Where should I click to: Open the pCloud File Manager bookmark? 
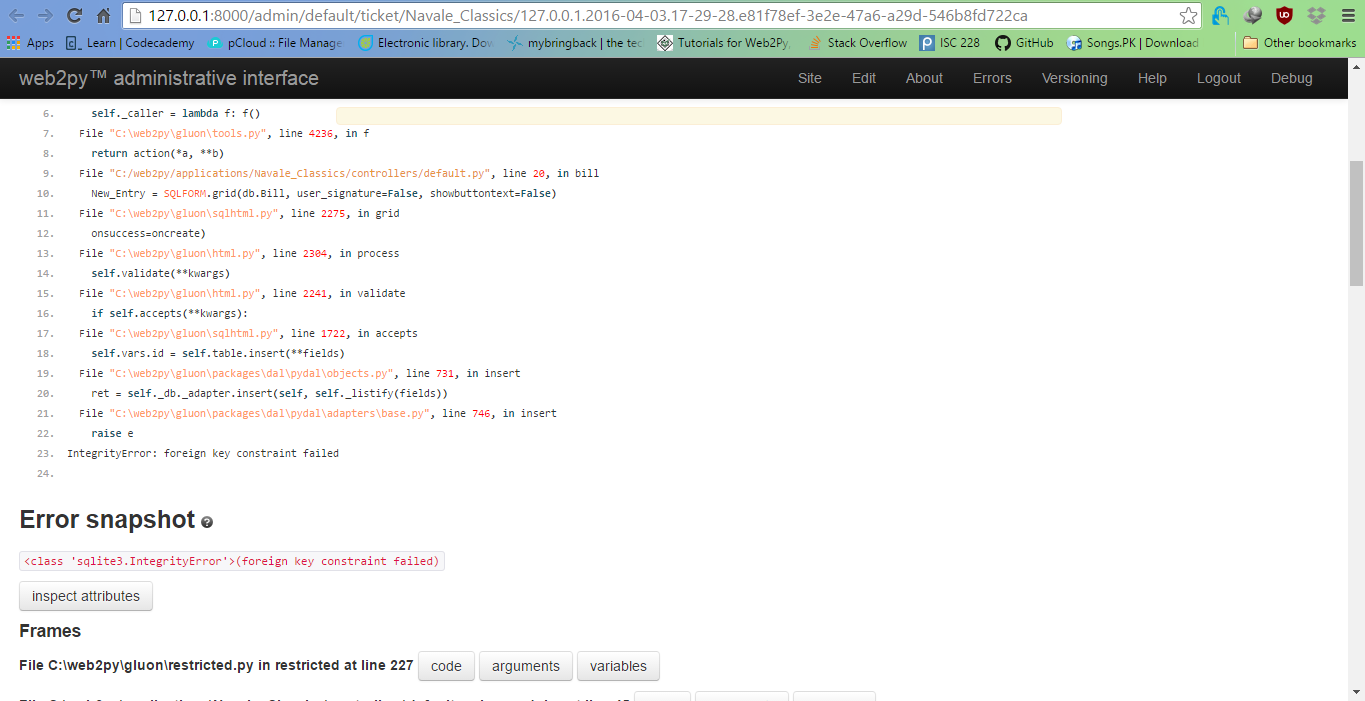(275, 43)
